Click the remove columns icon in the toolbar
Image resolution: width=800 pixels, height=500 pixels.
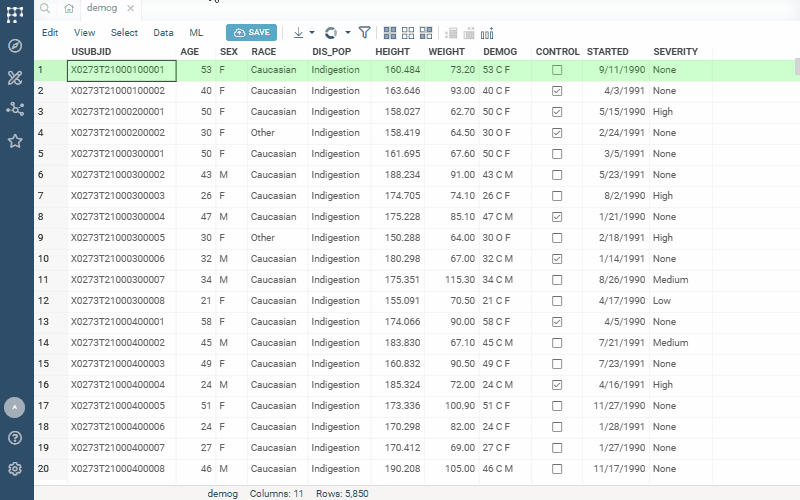[469, 33]
